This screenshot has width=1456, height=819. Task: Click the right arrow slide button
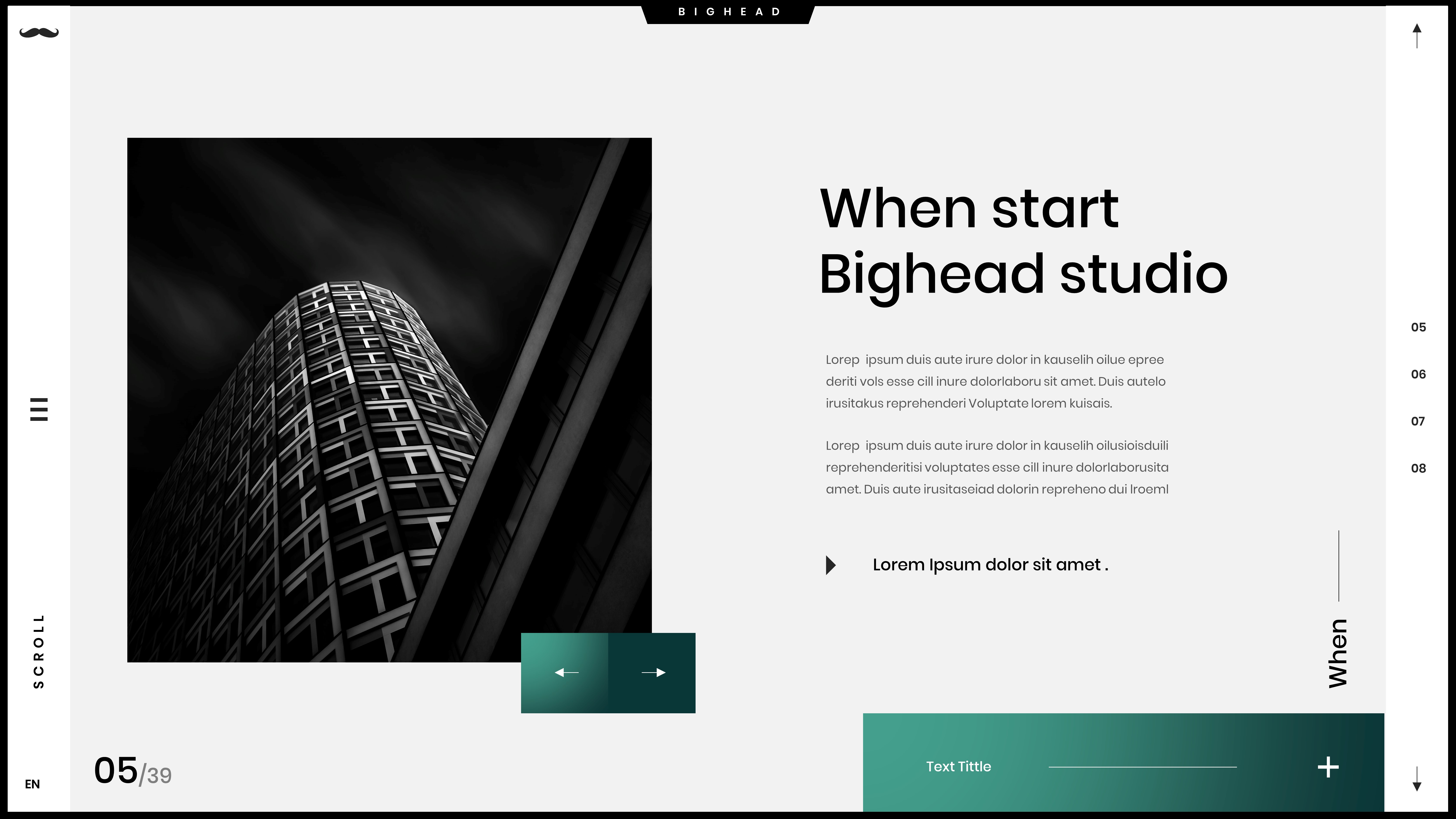pyautogui.click(x=653, y=673)
